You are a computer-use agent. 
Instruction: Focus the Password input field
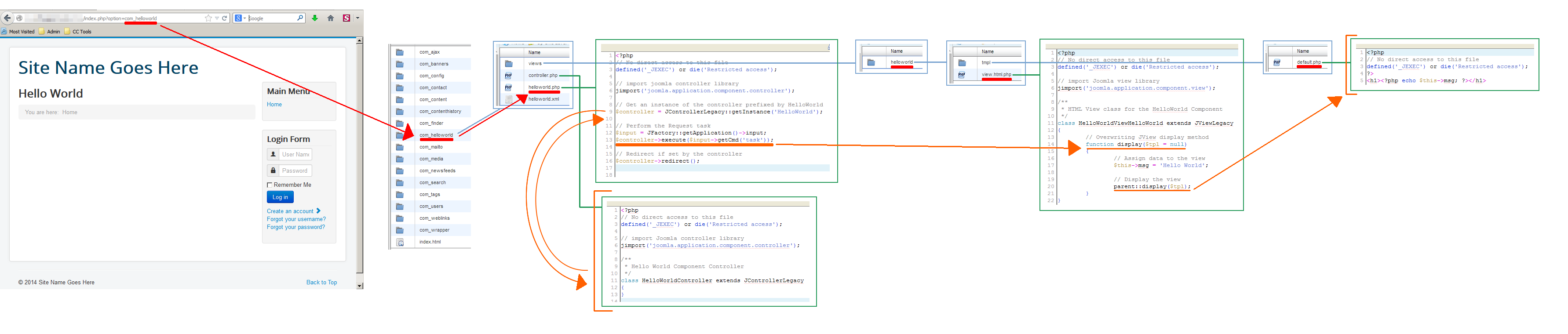tap(295, 171)
